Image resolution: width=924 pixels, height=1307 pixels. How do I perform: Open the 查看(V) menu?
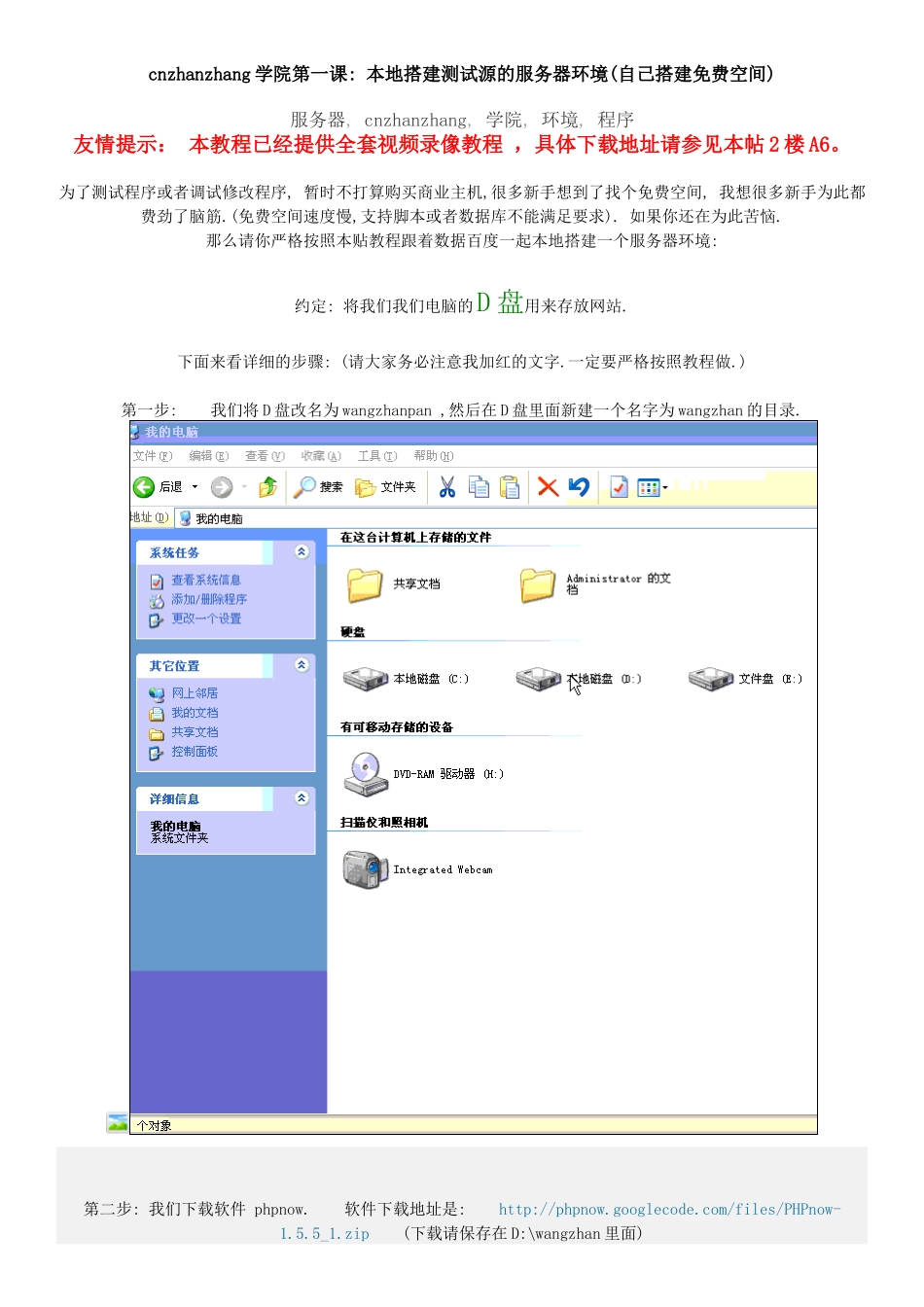265,456
